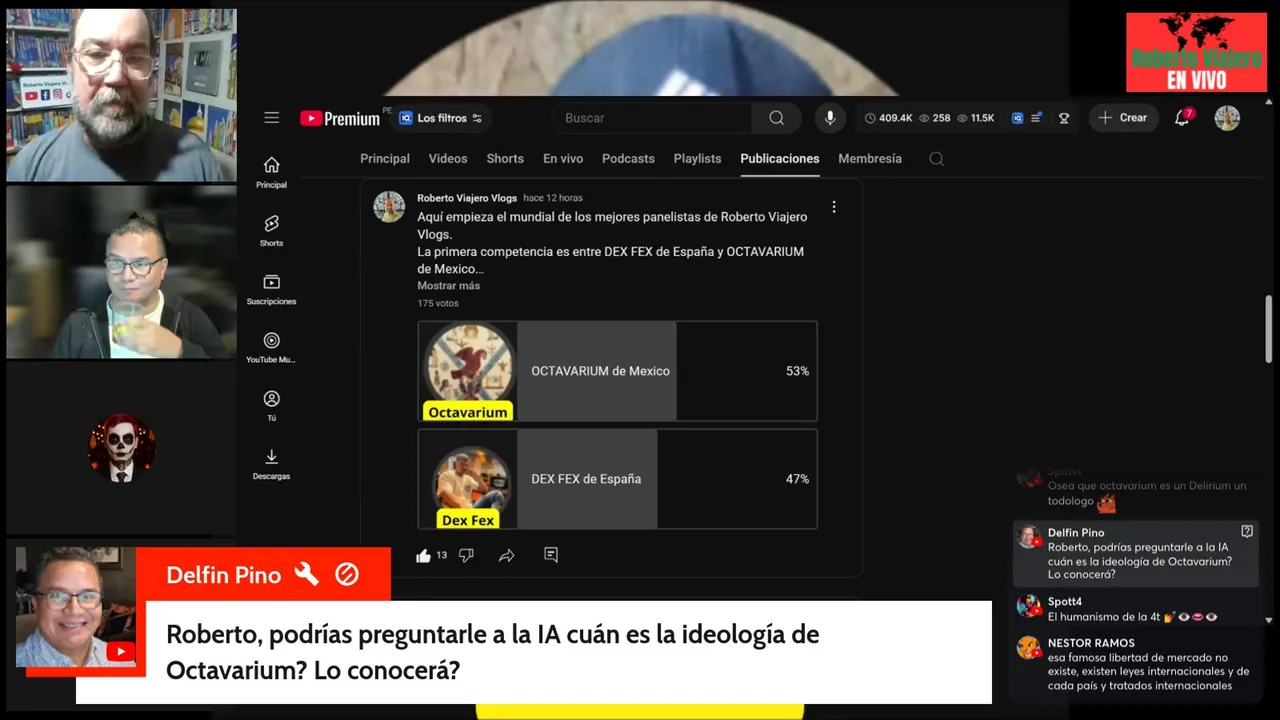Share the post arrow icon
The image size is (1280, 720).
(507, 555)
